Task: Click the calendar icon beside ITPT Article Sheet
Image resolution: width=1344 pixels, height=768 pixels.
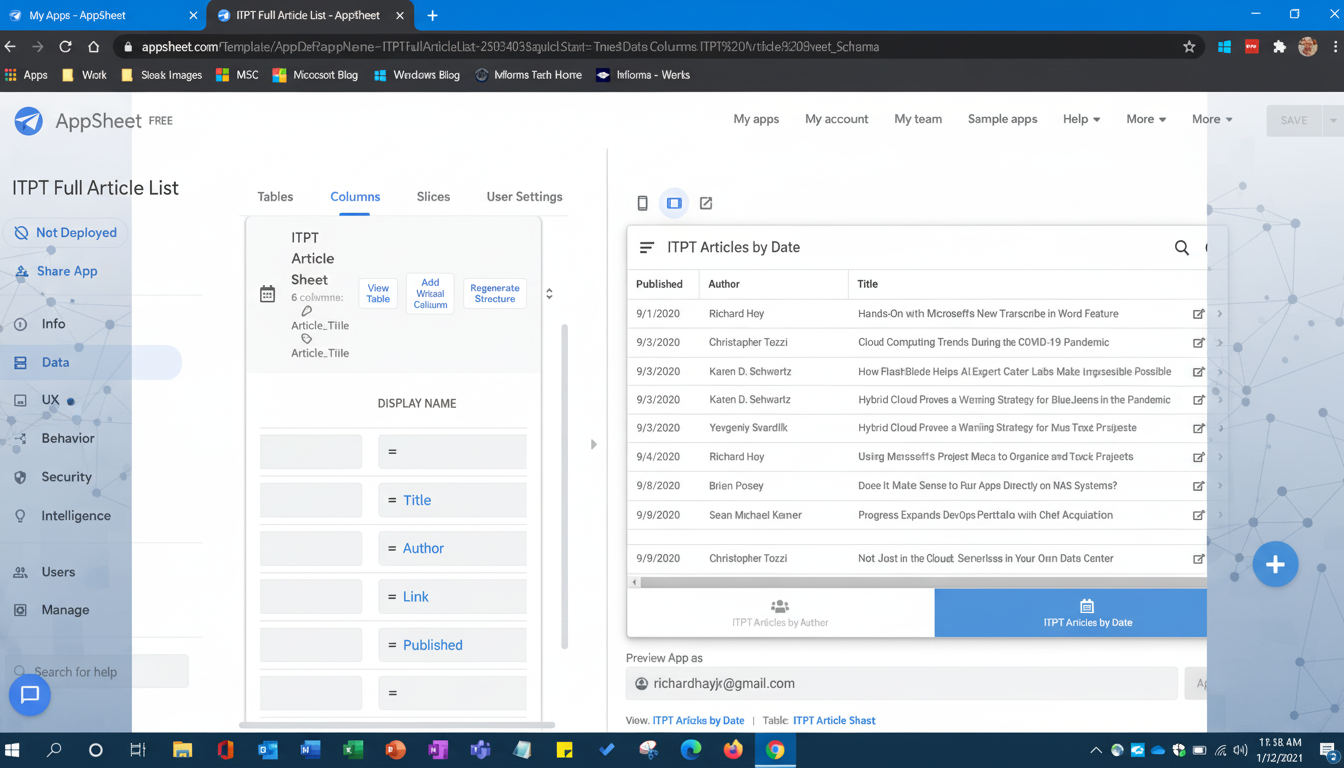Action: tap(267, 293)
